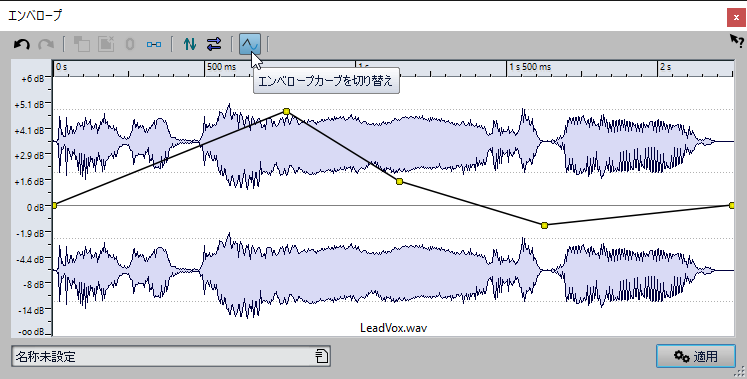This screenshot has width=747, height=379.
Task: Click the 1 s 500 ms ruler mark
Action: [x=530, y=67]
